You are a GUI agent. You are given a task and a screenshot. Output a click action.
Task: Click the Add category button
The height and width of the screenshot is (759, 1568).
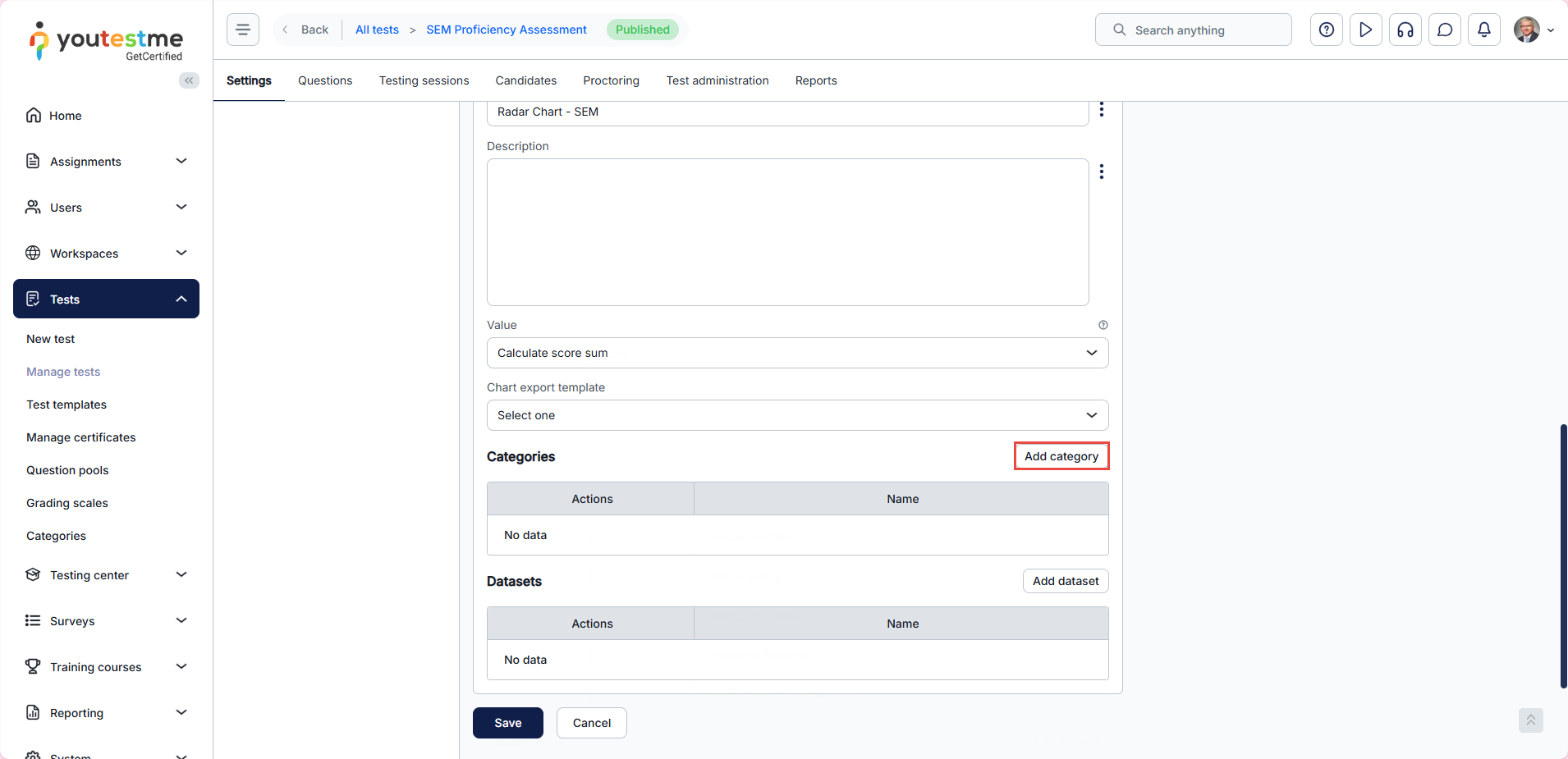click(x=1061, y=456)
